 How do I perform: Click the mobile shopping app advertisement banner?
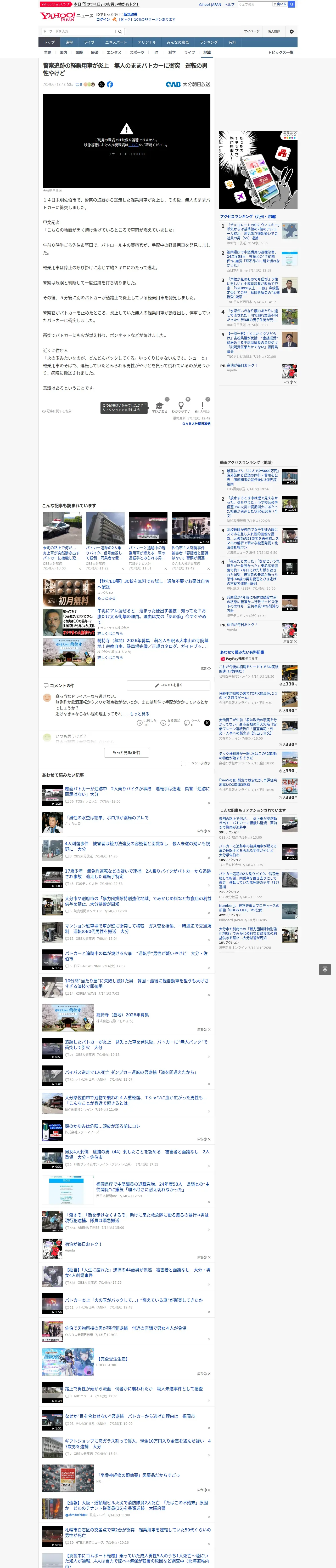pos(259,170)
